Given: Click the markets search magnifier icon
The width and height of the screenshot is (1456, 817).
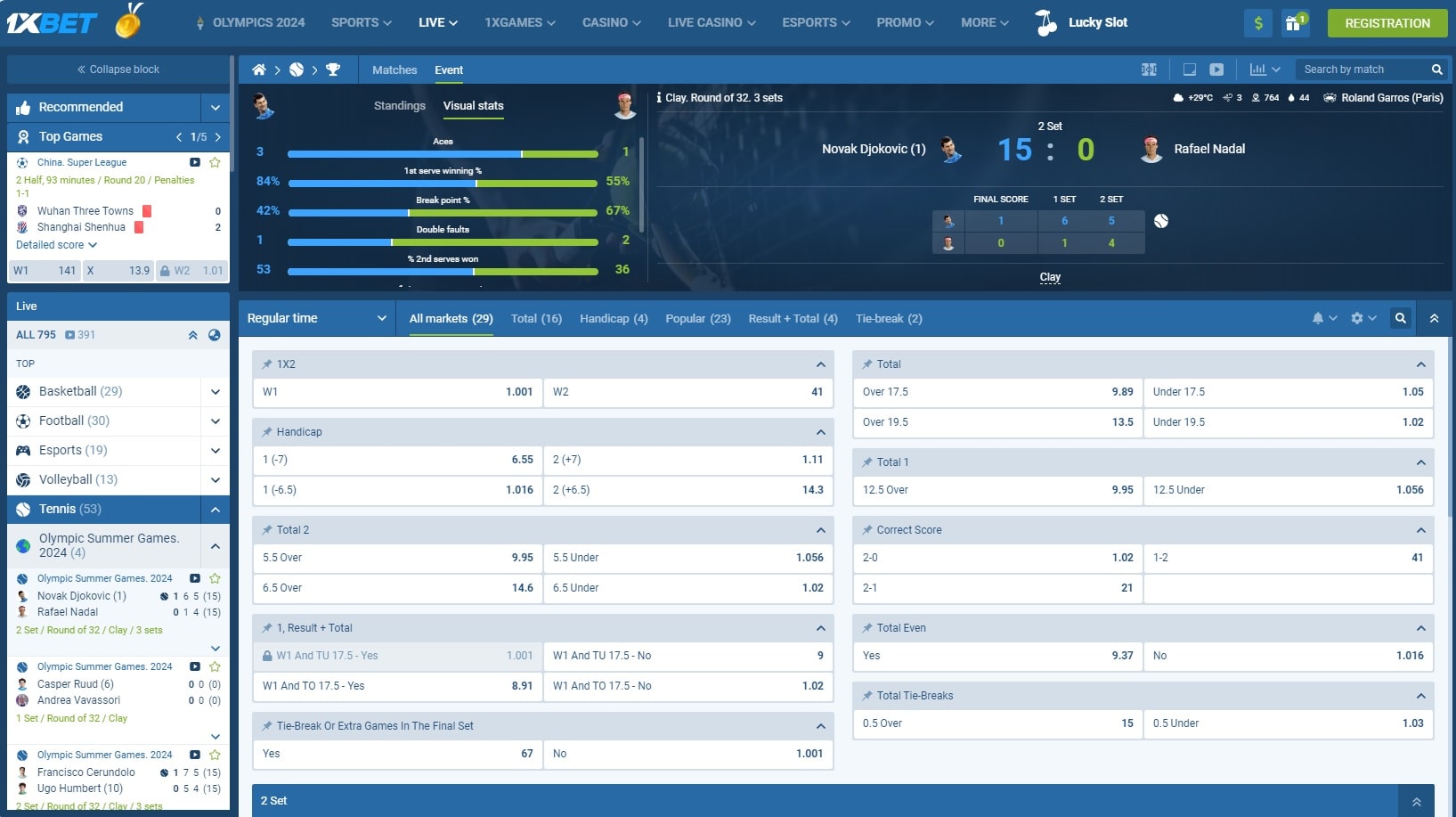Looking at the screenshot, I should pos(1401,318).
